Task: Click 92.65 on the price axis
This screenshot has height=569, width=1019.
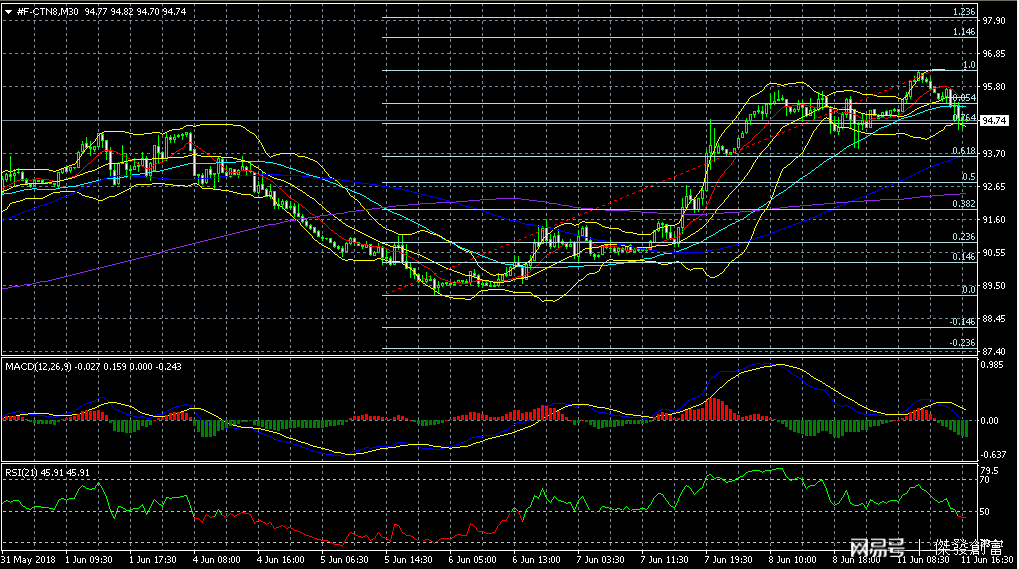Action: click(994, 187)
